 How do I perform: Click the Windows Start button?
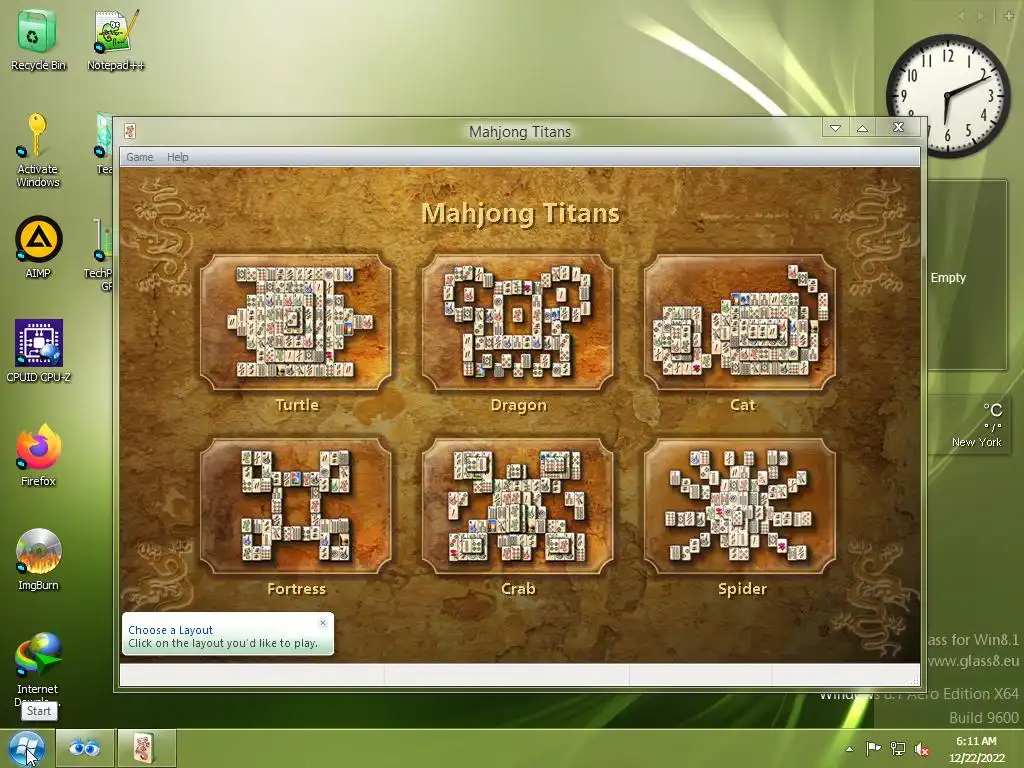(26, 748)
